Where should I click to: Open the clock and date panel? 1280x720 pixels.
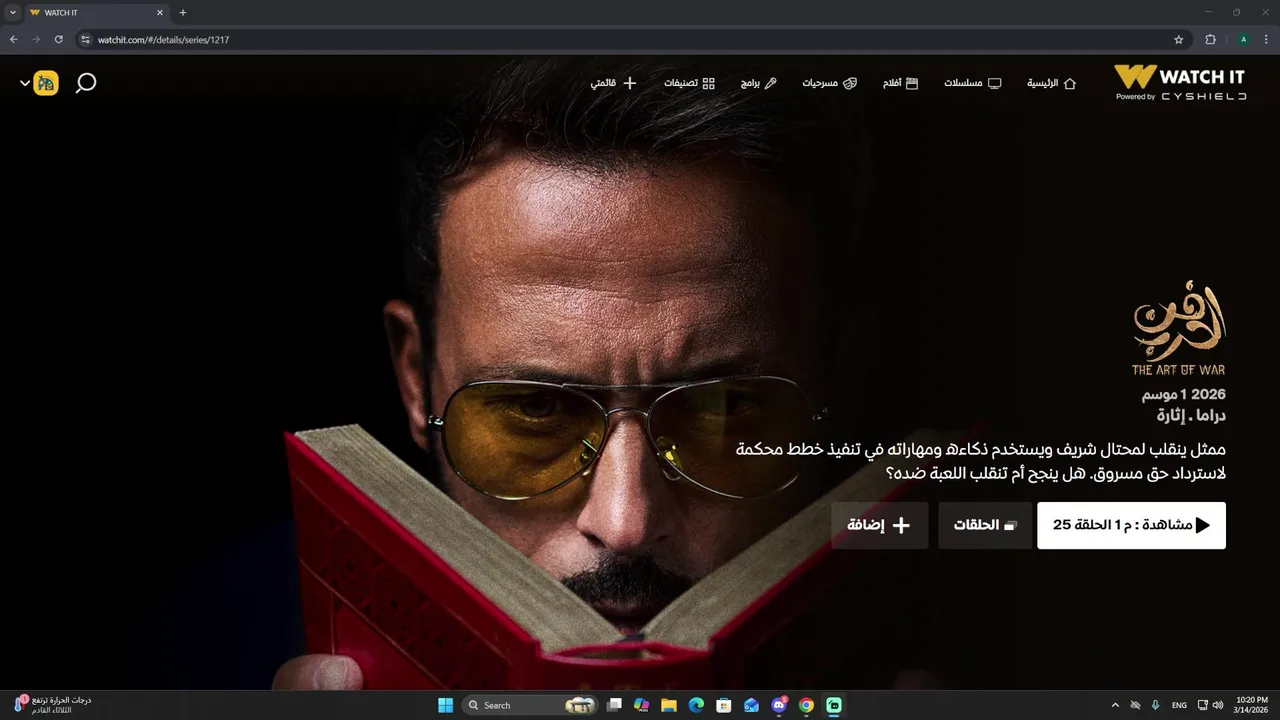click(x=1252, y=705)
